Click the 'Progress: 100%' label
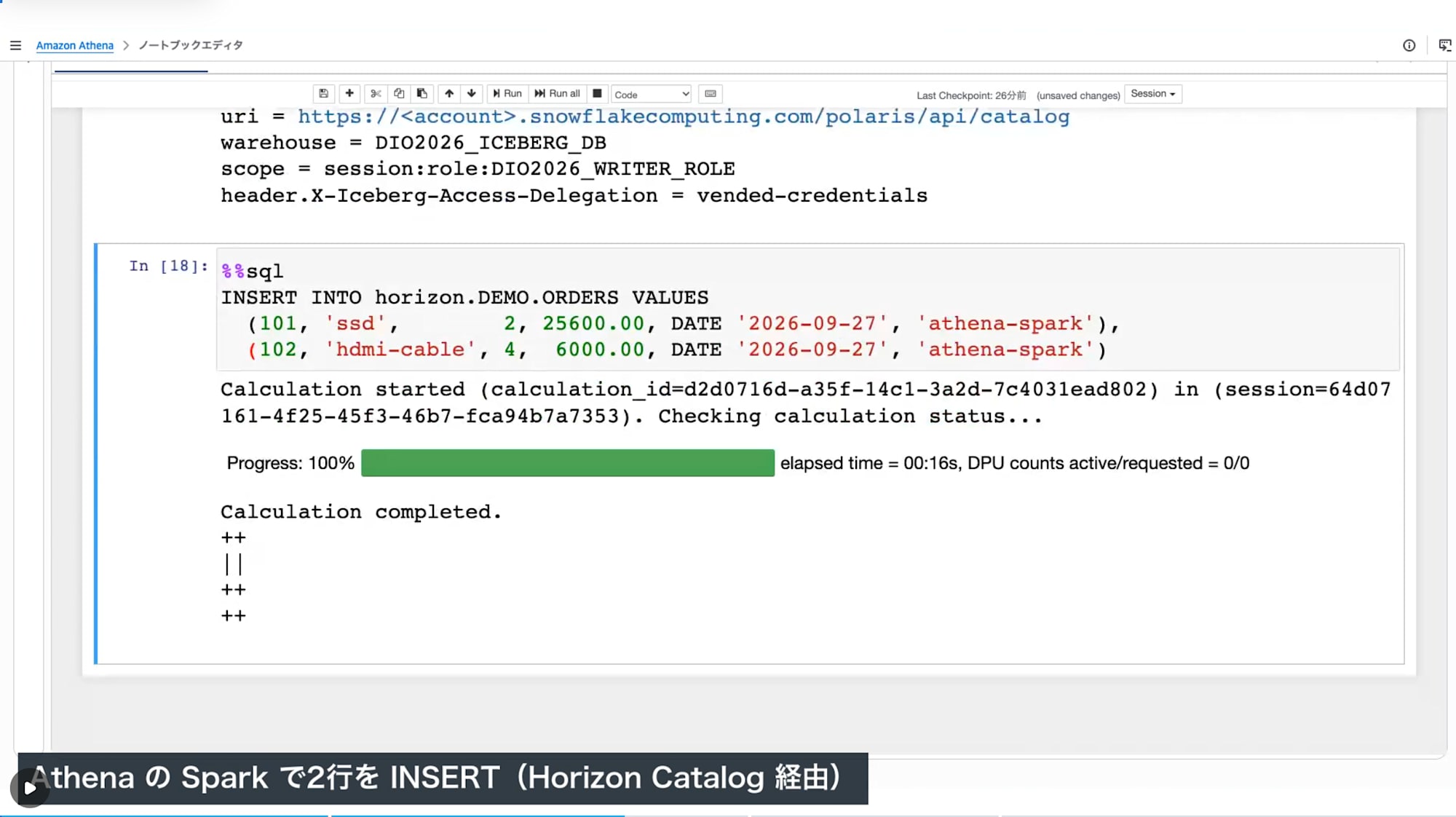 coord(290,463)
